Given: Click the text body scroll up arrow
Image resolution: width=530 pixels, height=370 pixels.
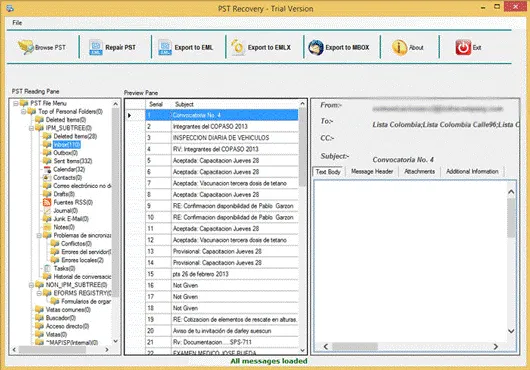Looking at the screenshot, I should point(511,192).
